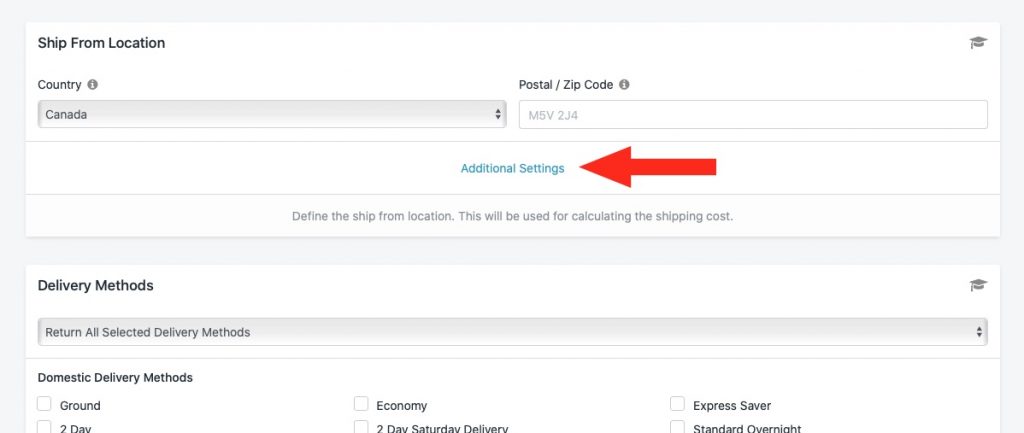Click the arrows on the Country select box
This screenshot has width=1024, height=433.
point(498,114)
